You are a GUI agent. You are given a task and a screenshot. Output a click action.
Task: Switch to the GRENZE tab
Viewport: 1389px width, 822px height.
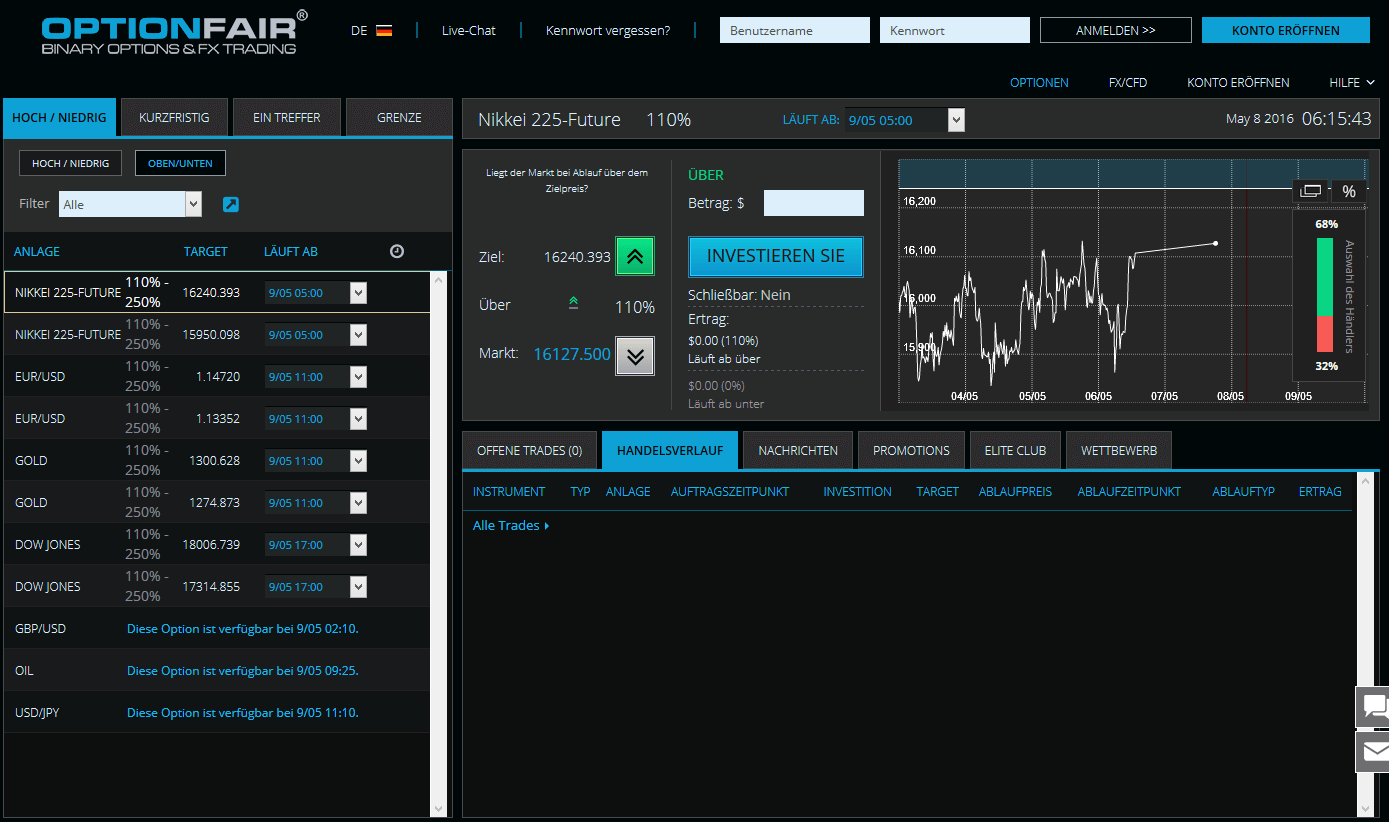pos(399,117)
